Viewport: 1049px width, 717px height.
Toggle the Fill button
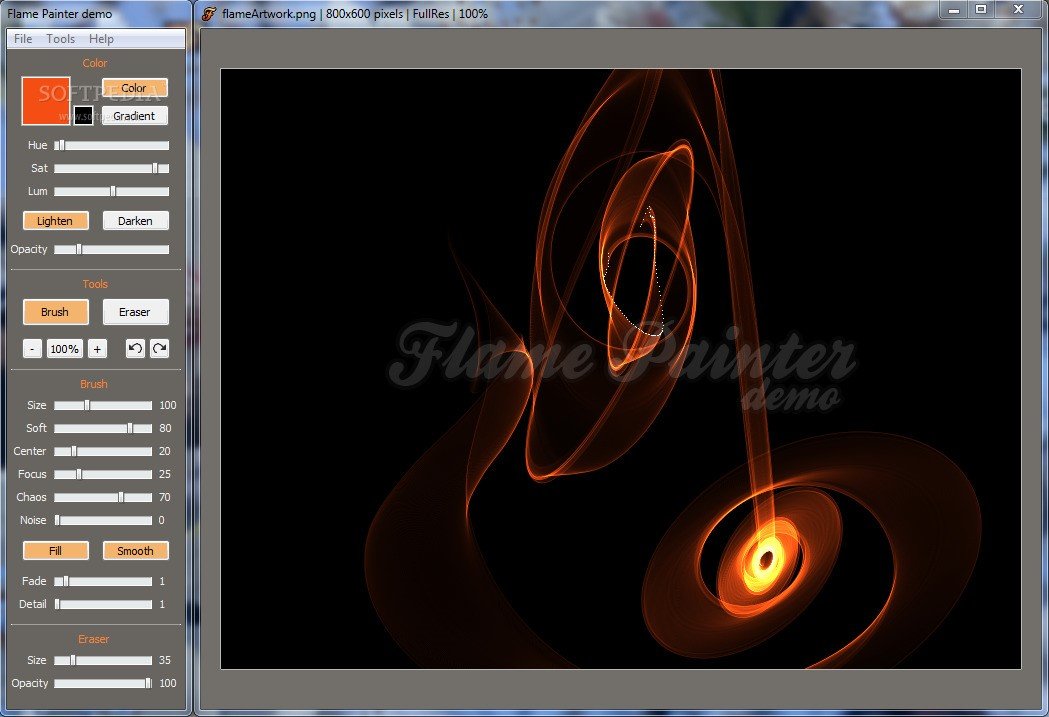pos(56,550)
